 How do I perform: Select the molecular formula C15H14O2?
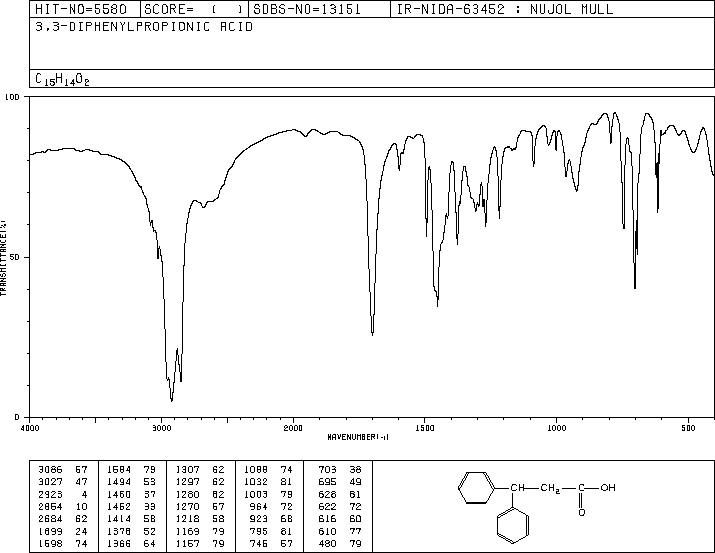click(62, 80)
